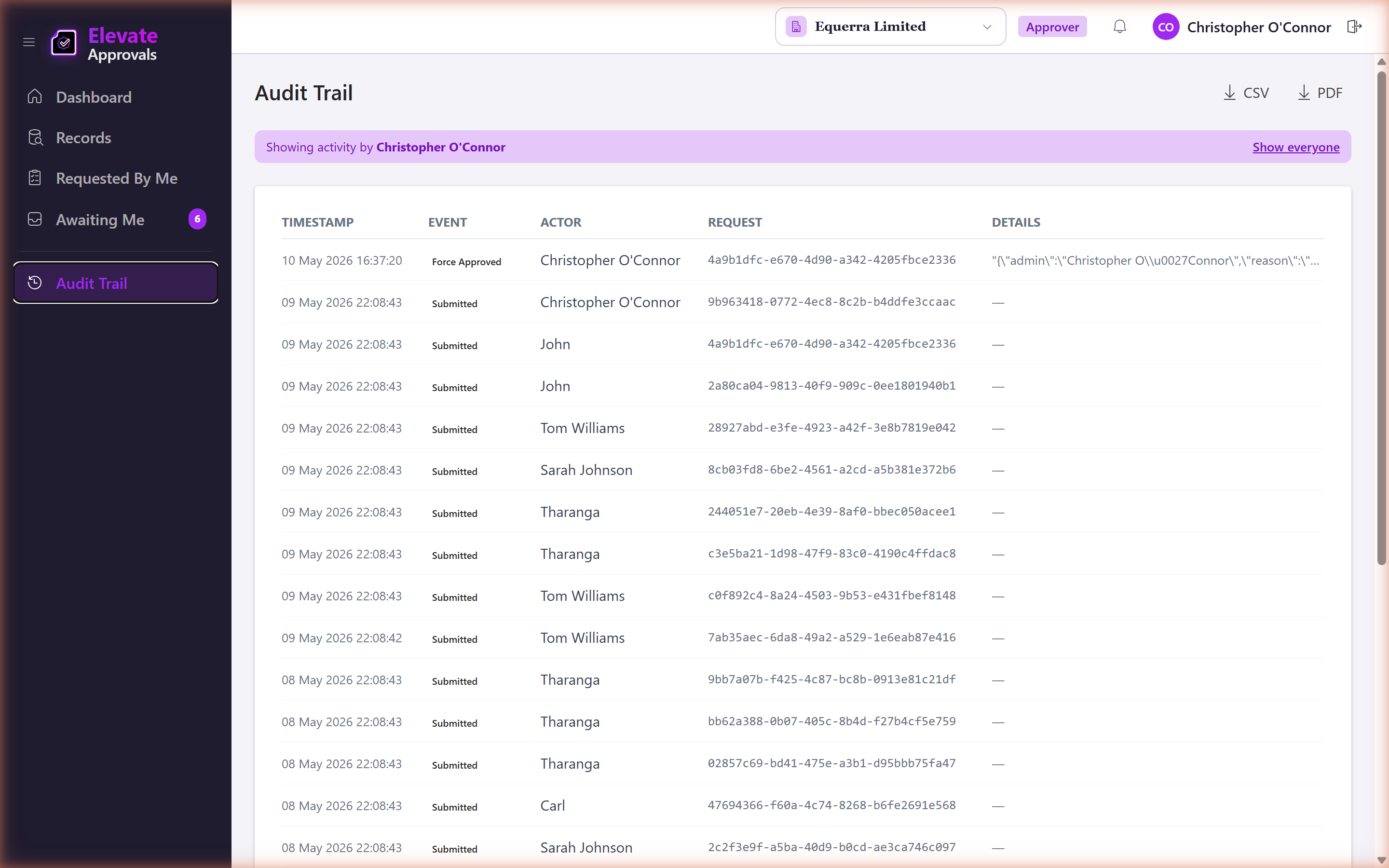Click Show everyone link
This screenshot has height=868, width=1389.
point(1295,147)
